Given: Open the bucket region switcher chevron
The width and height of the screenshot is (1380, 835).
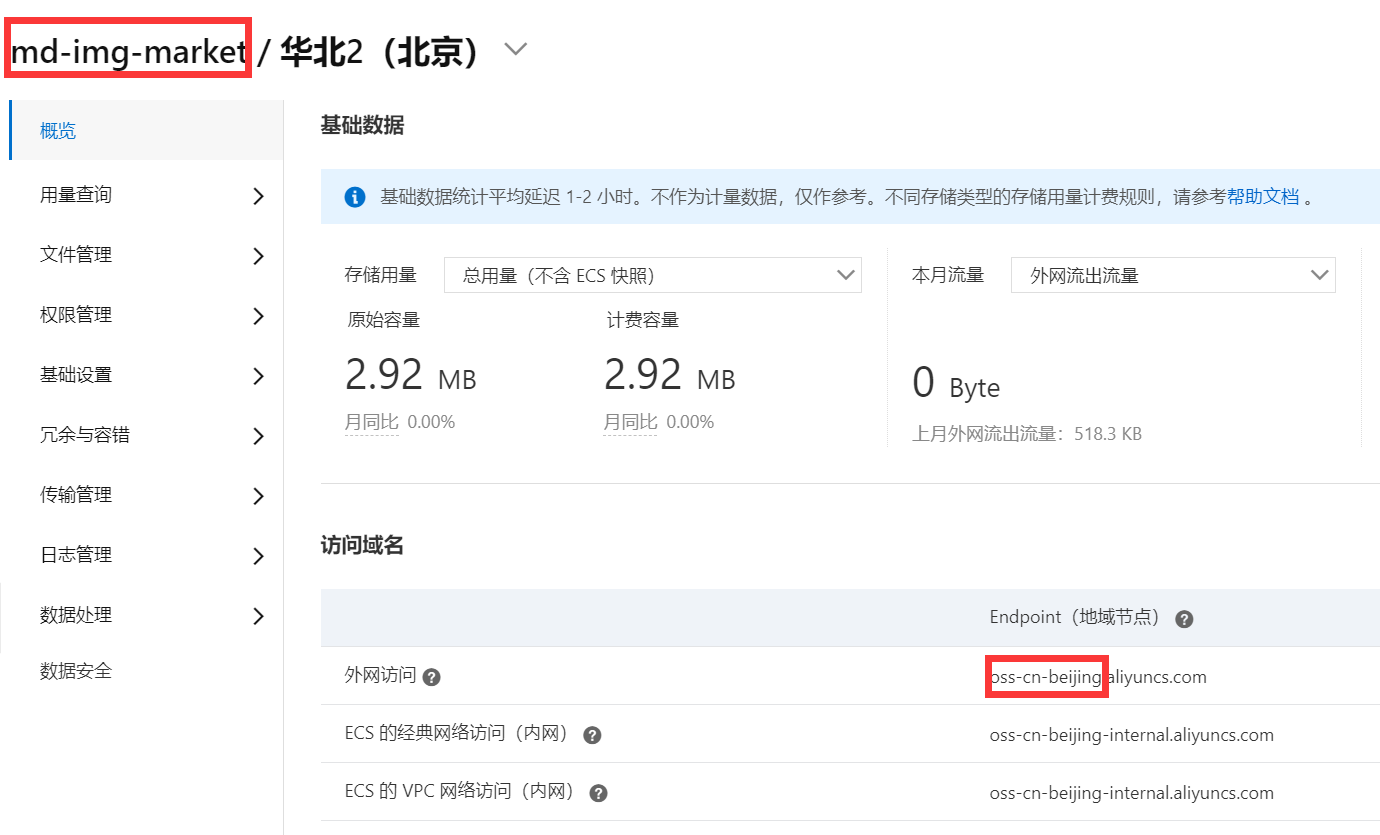Looking at the screenshot, I should pyautogui.click(x=515, y=49).
